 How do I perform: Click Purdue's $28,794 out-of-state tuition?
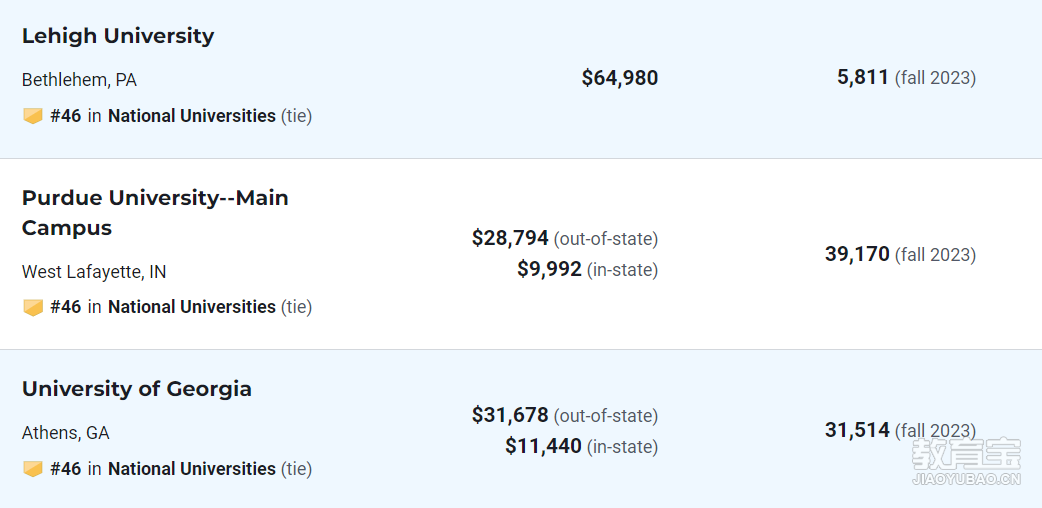pos(510,238)
